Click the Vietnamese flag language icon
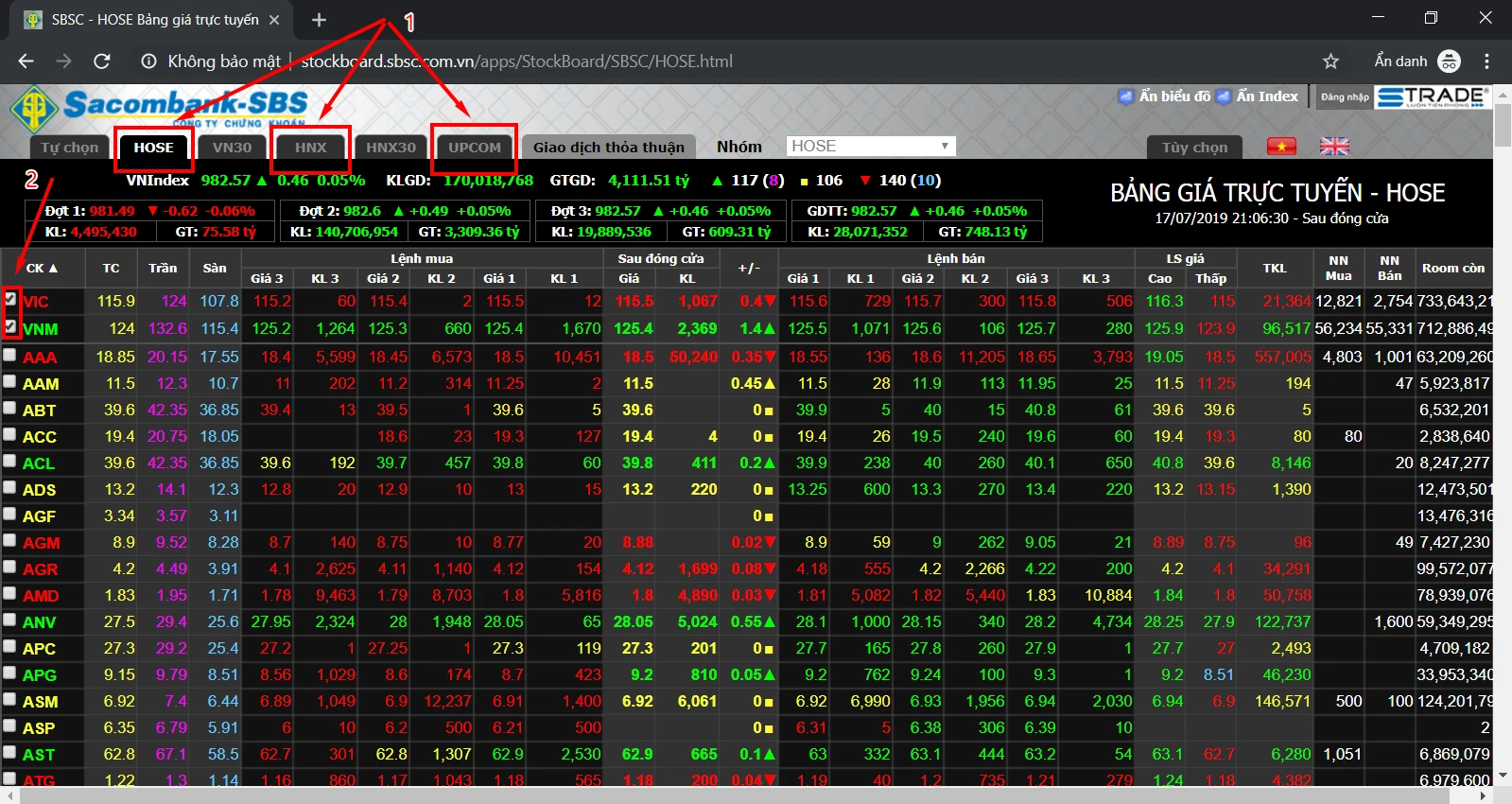The image size is (1512, 804). tap(1281, 146)
